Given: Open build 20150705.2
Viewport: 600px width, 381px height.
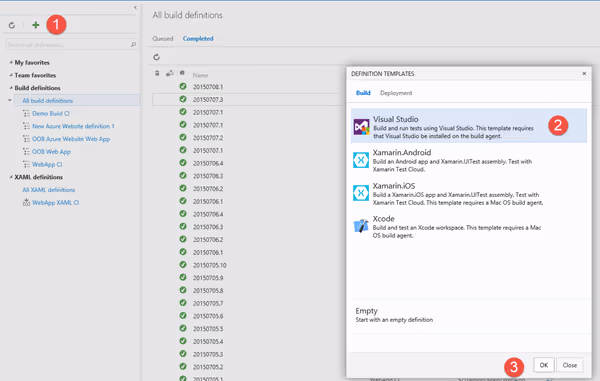Looking at the screenshot, I should point(208,367).
